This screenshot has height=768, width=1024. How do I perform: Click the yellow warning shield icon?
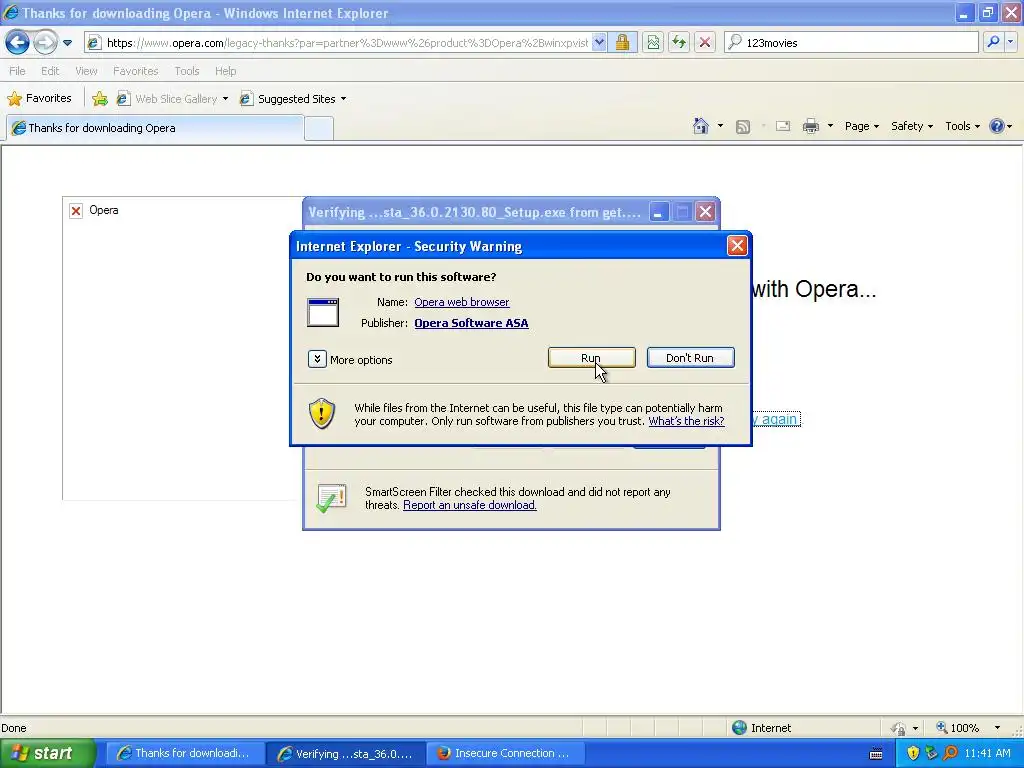[322, 413]
